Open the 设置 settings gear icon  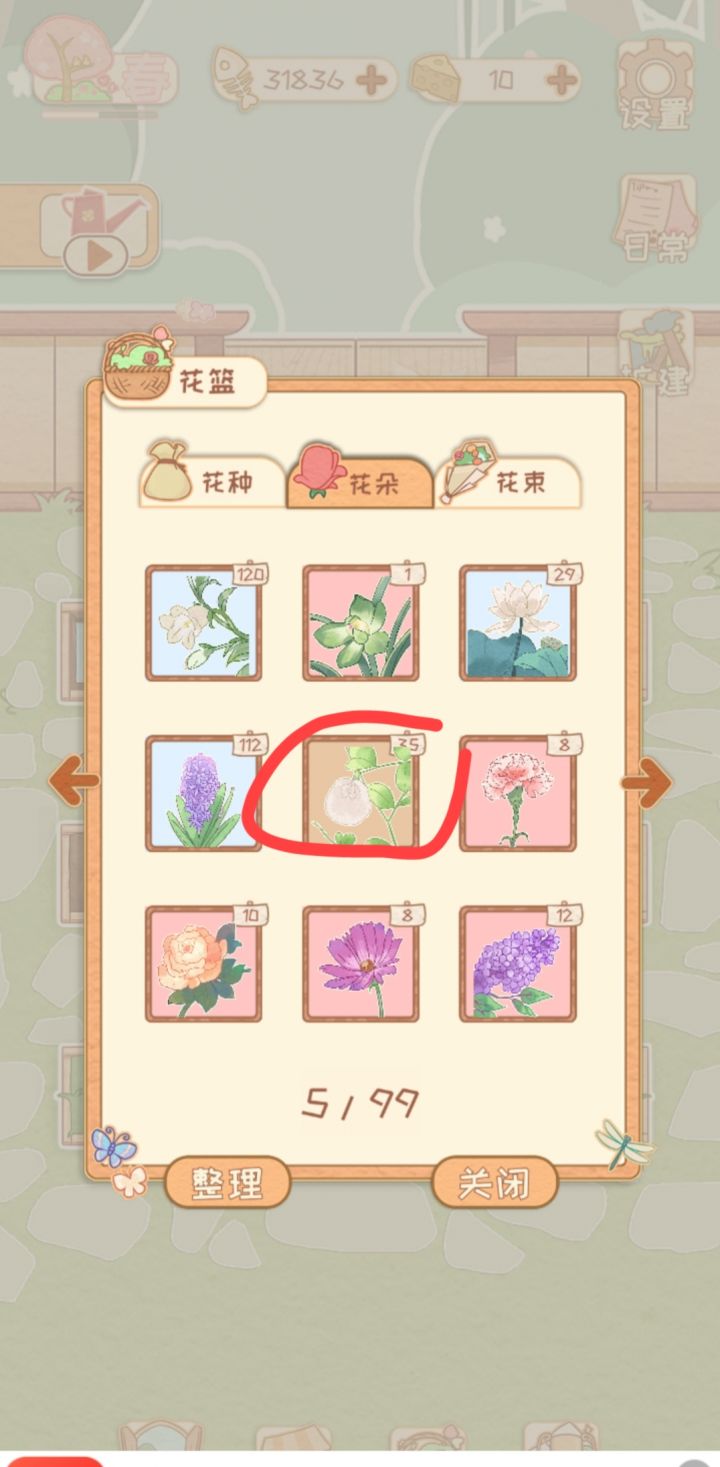655,83
